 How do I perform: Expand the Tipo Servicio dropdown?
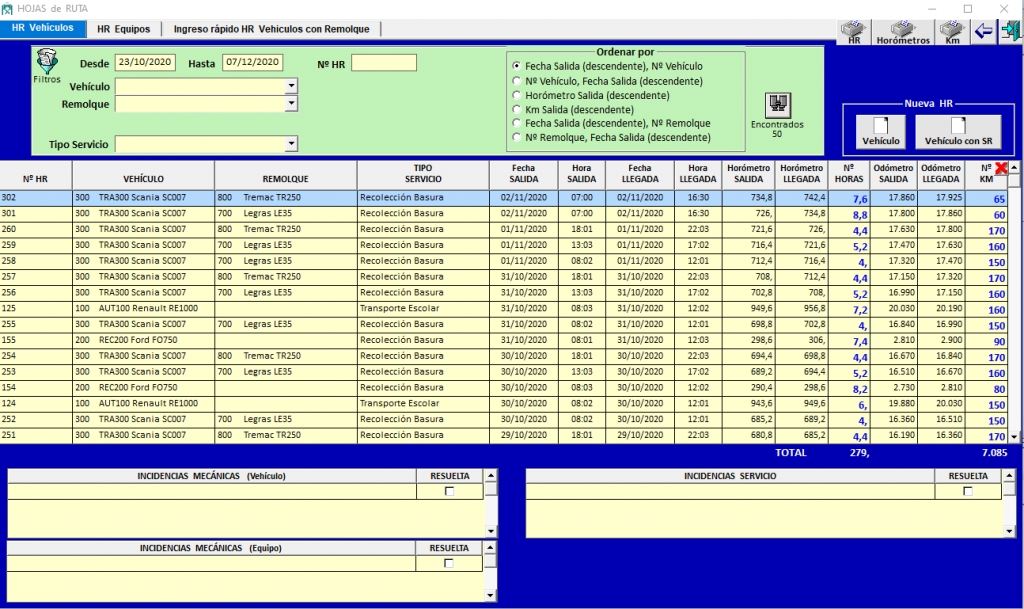[x=291, y=144]
